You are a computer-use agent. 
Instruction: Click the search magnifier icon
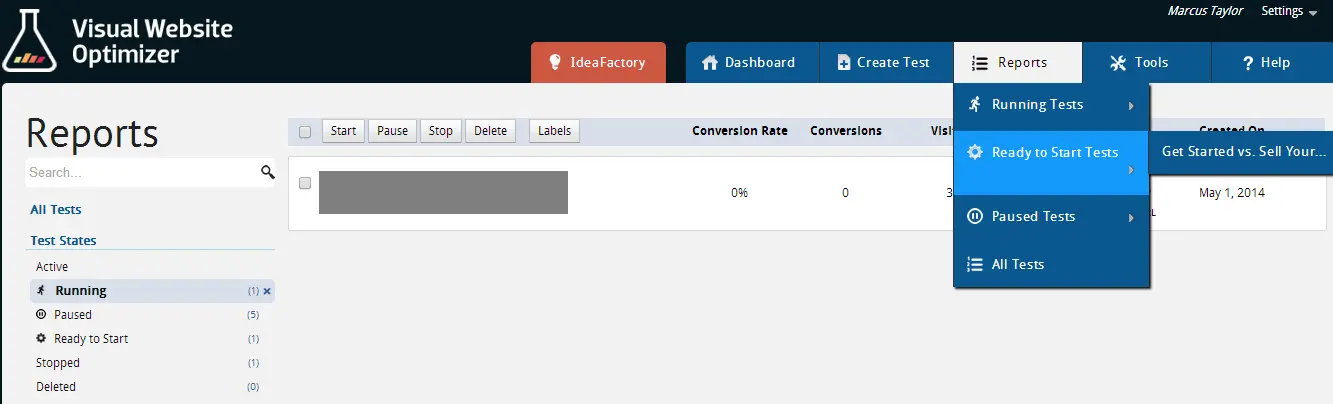tap(268, 172)
